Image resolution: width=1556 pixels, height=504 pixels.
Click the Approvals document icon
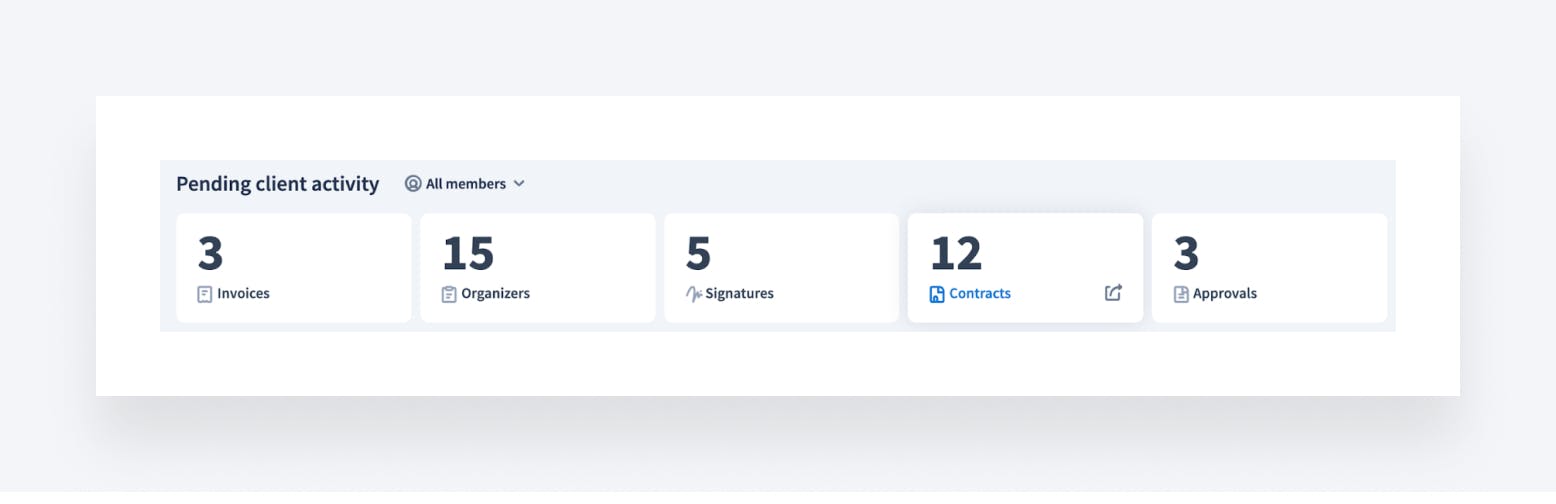1181,294
